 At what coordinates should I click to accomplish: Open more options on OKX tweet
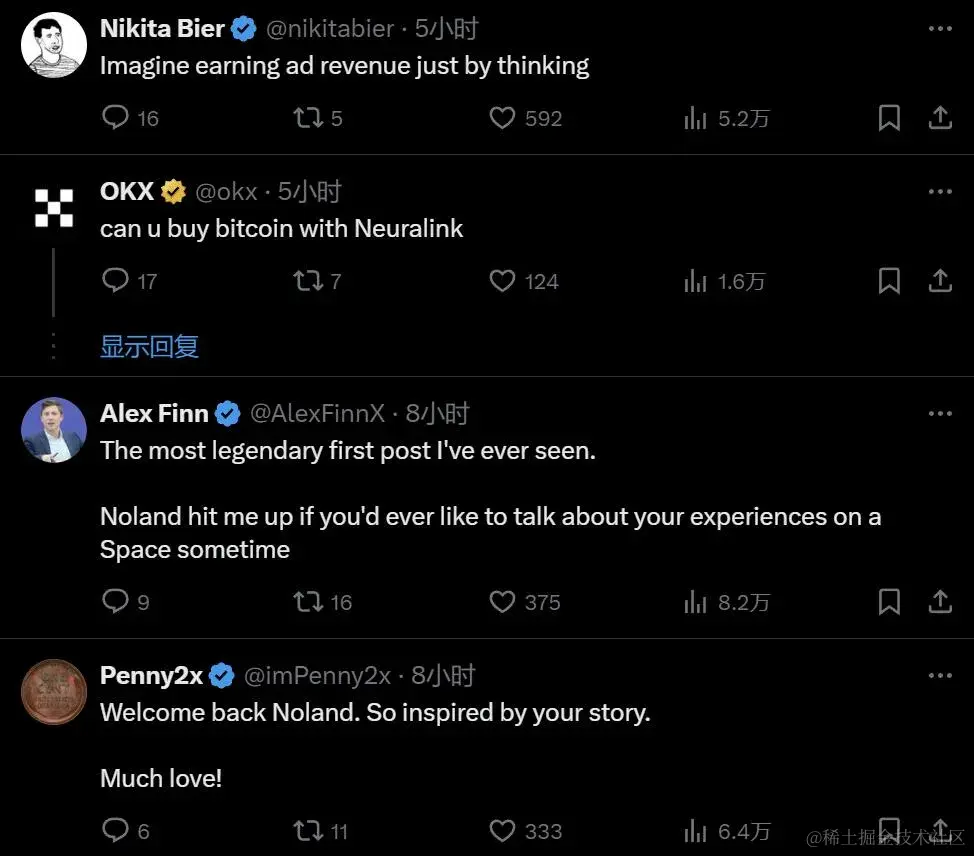pyautogui.click(x=940, y=191)
